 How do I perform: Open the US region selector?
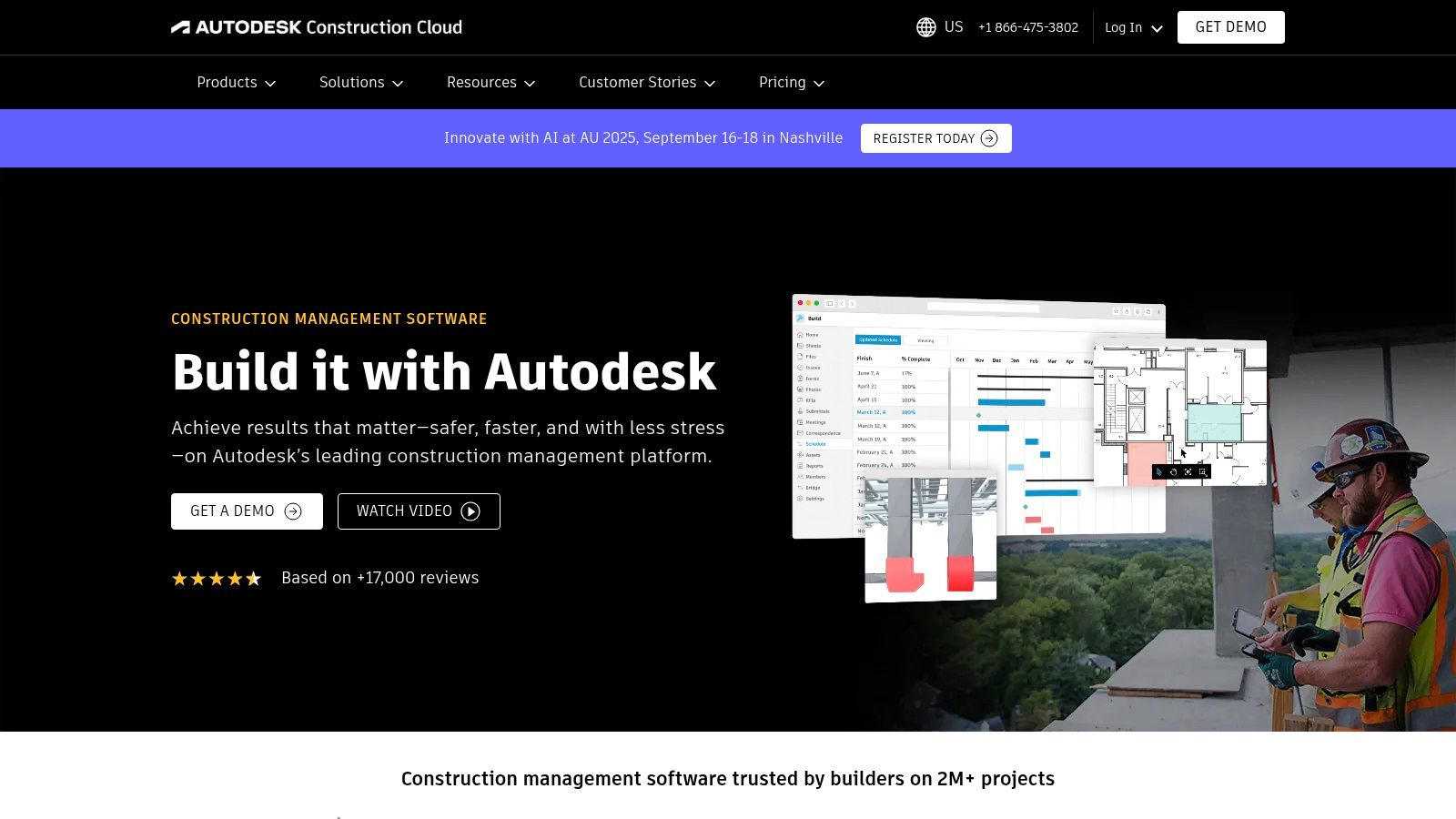pyautogui.click(x=940, y=27)
